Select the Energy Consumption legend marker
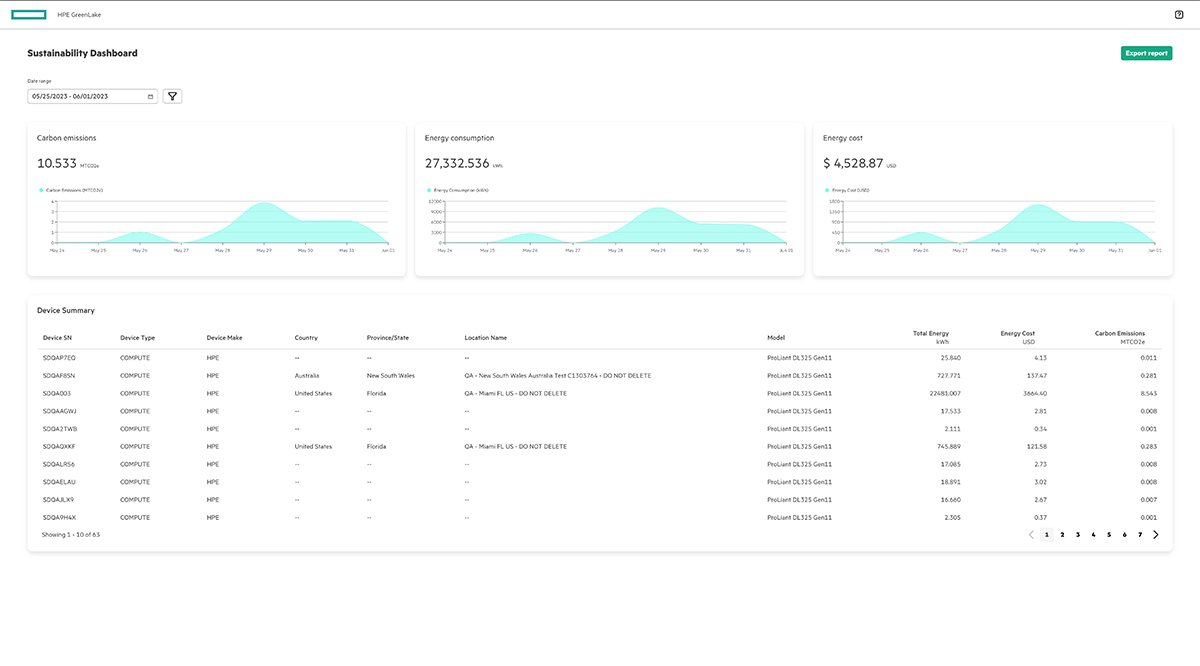The height and width of the screenshot is (666, 1200). pos(428,189)
